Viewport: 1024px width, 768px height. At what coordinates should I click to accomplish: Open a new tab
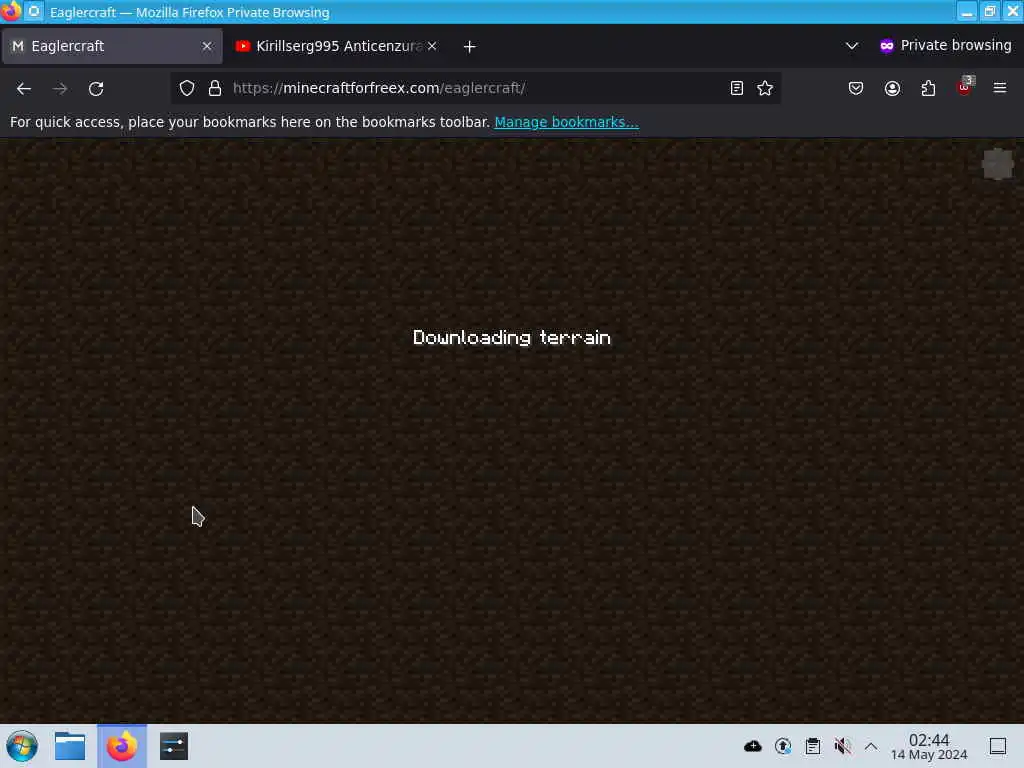tap(470, 46)
